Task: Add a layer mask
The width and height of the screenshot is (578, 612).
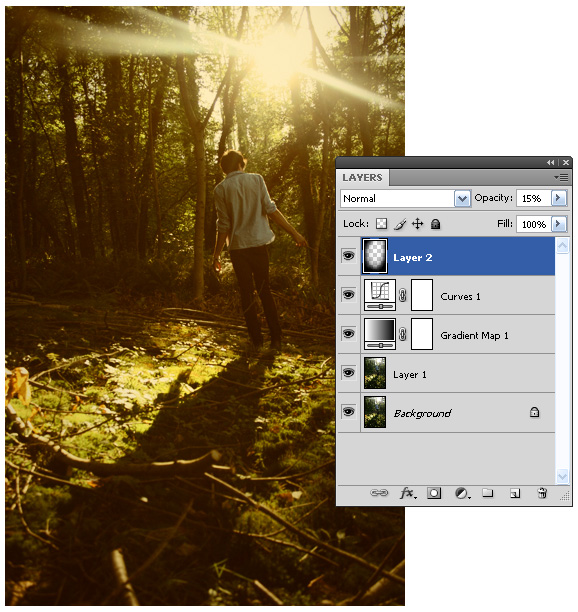Action: [434, 493]
